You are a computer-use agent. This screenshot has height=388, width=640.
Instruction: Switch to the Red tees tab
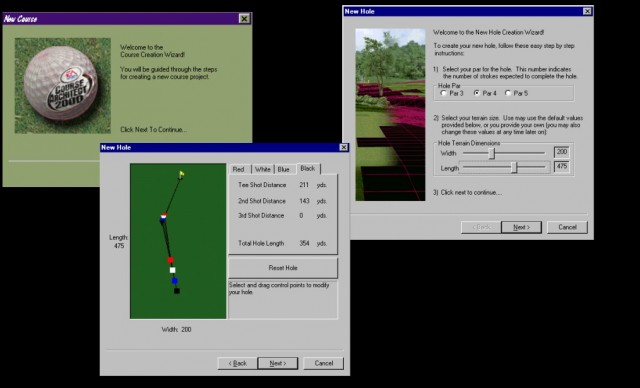point(239,169)
